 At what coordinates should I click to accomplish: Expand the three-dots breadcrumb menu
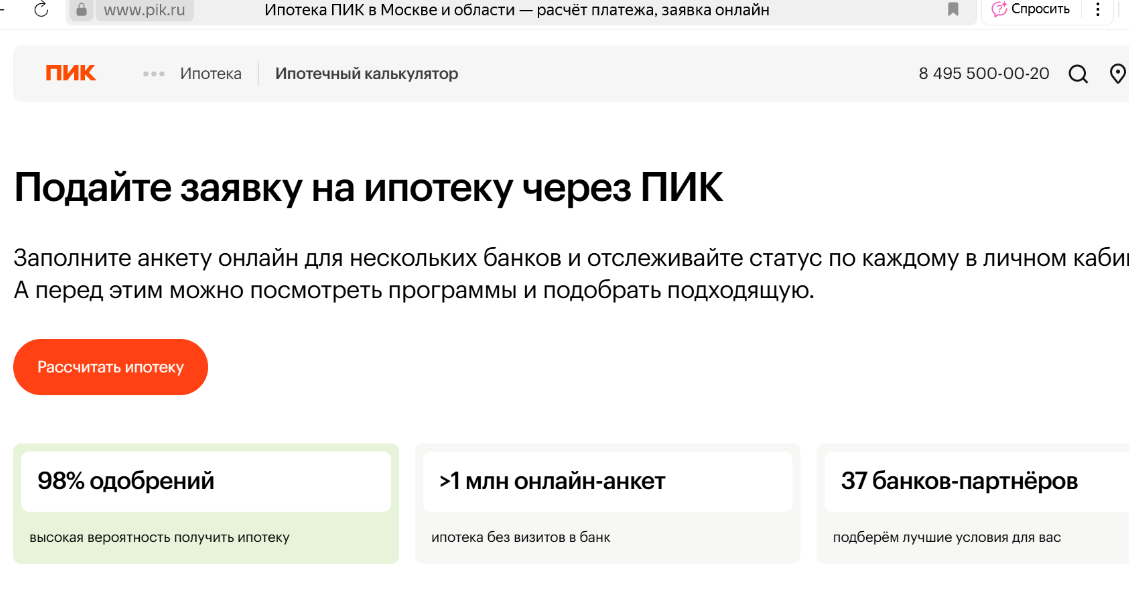pos(153,73)
